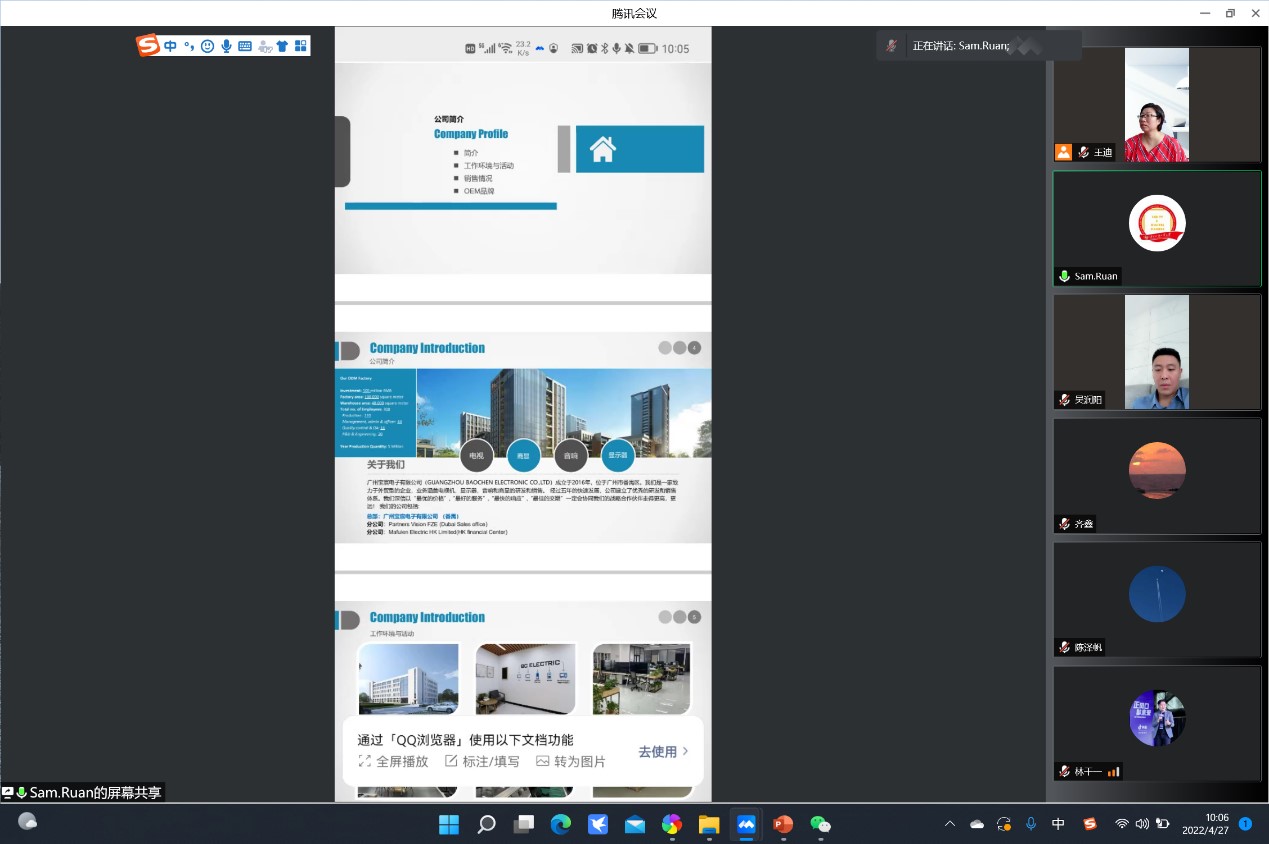Screen dimensions: 1269x844
Task: Select 标注/填写 annotation option
Action: coord(482,761)
